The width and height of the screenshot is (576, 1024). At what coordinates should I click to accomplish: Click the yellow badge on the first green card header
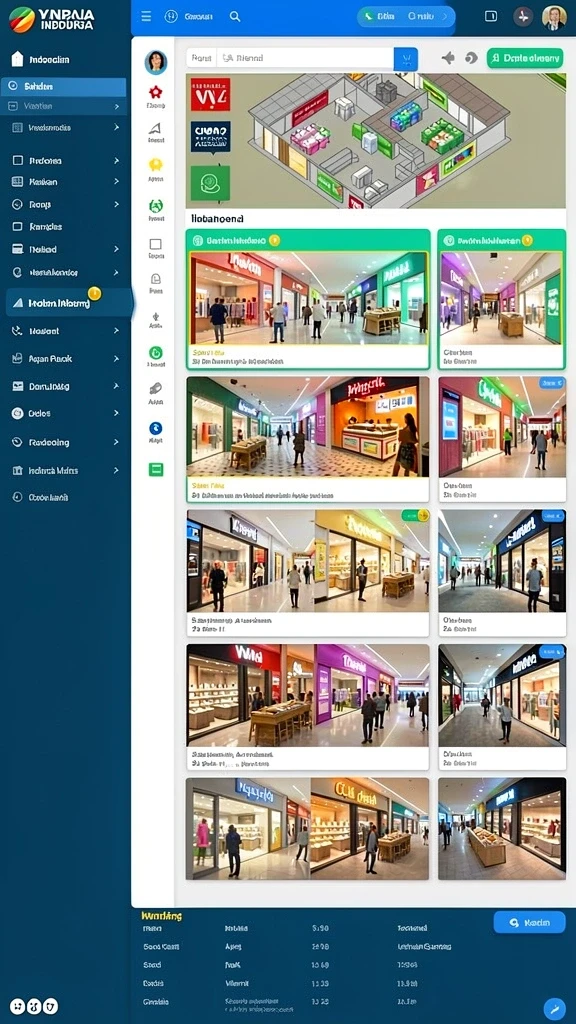click(274, 240)
